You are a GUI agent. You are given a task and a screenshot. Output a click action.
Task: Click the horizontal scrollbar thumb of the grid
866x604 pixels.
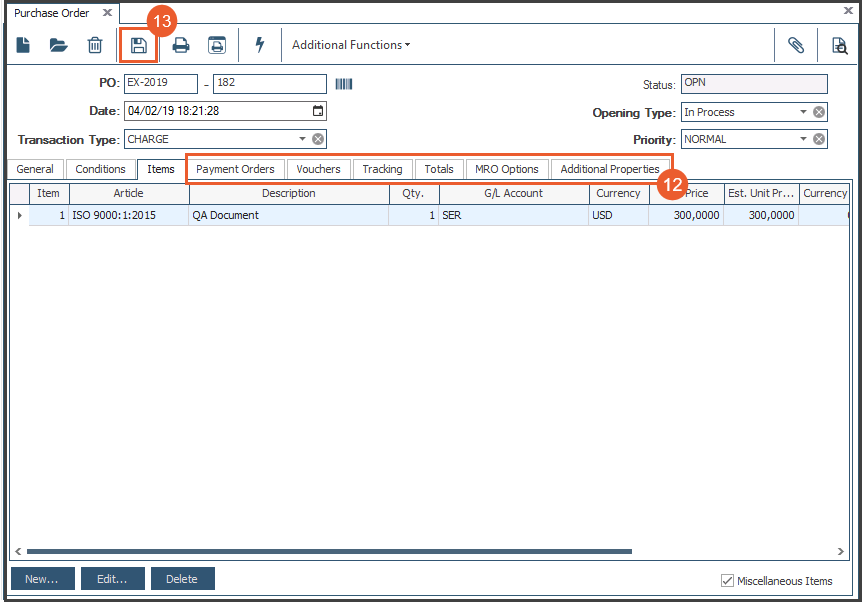tap(329, 551)
